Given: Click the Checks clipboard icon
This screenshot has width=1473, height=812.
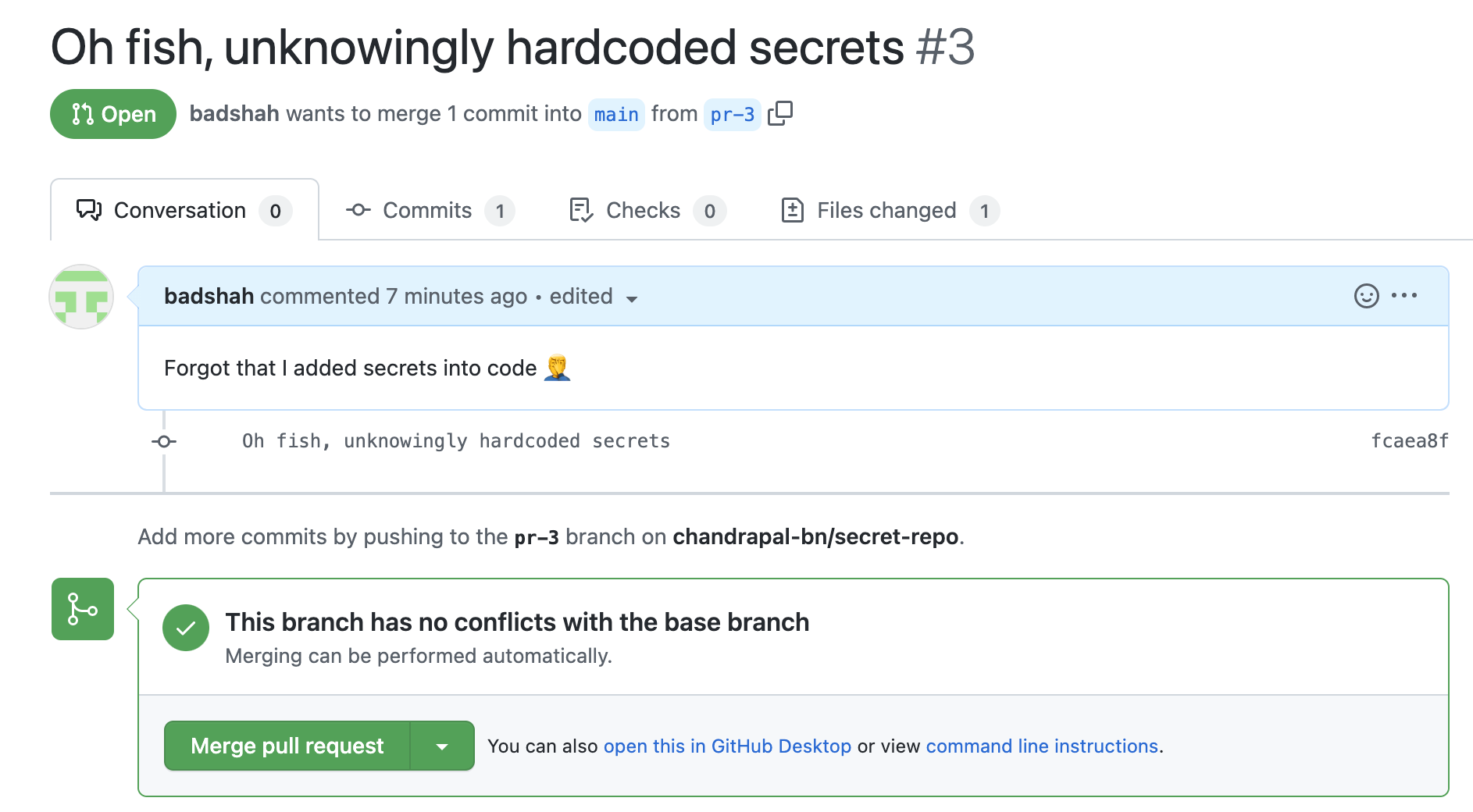Looking at the screenshot, I should tap(580, 209).
